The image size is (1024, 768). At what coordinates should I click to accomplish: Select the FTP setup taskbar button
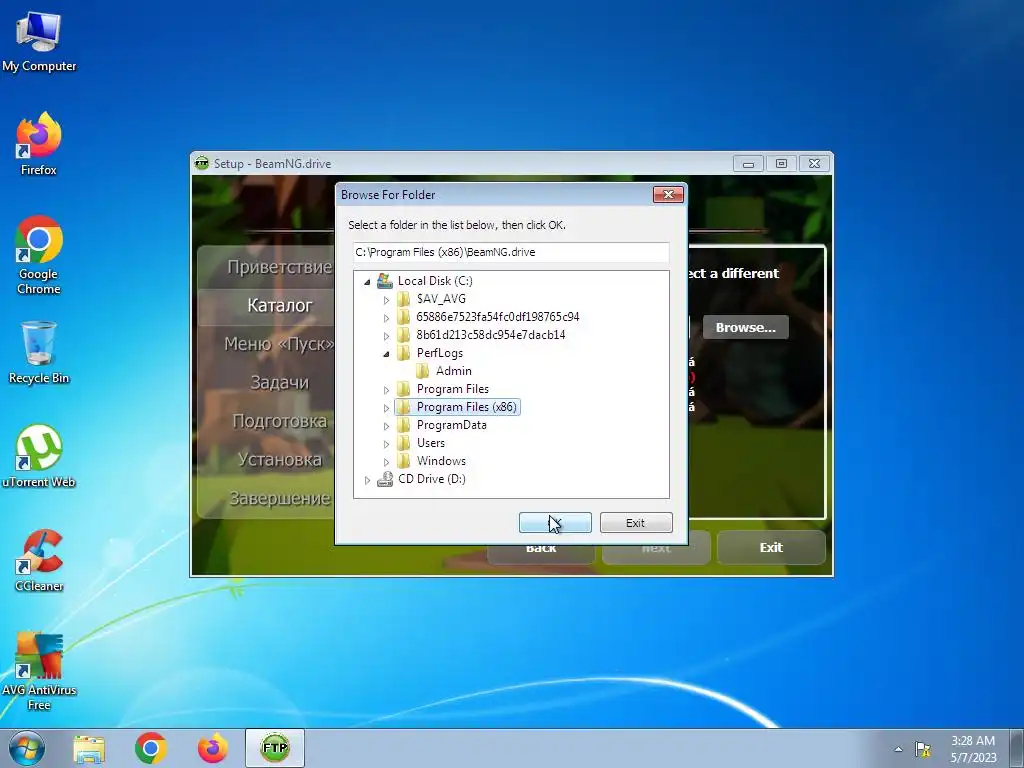(275, 748)
